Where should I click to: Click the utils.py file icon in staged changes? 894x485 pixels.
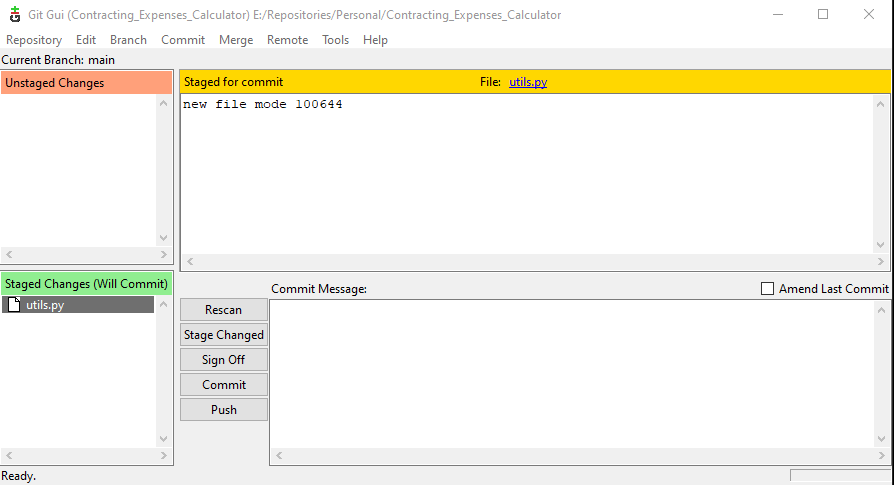coord(14,305)
